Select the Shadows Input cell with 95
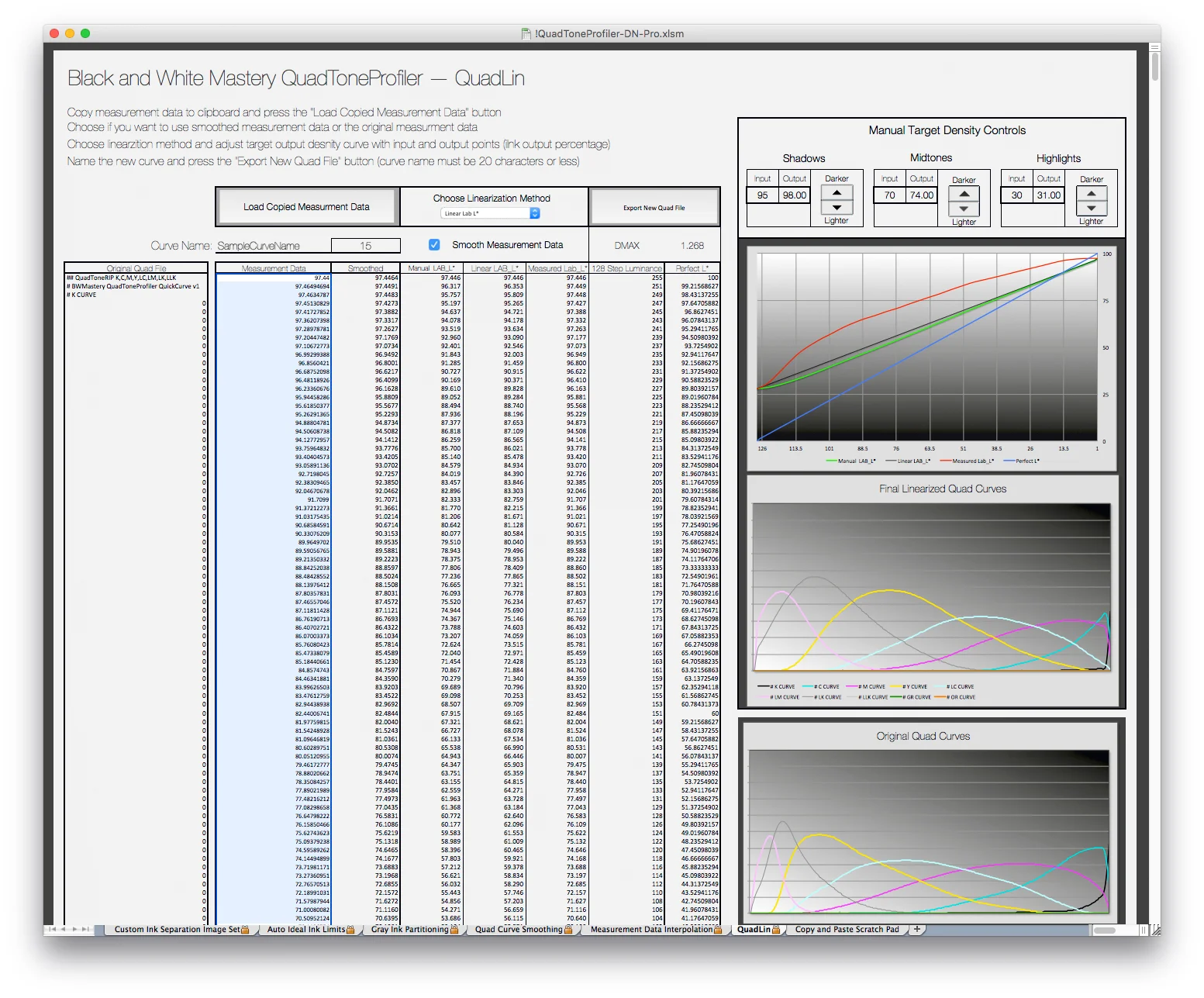 pyautogui.click(x=763, y=195)
